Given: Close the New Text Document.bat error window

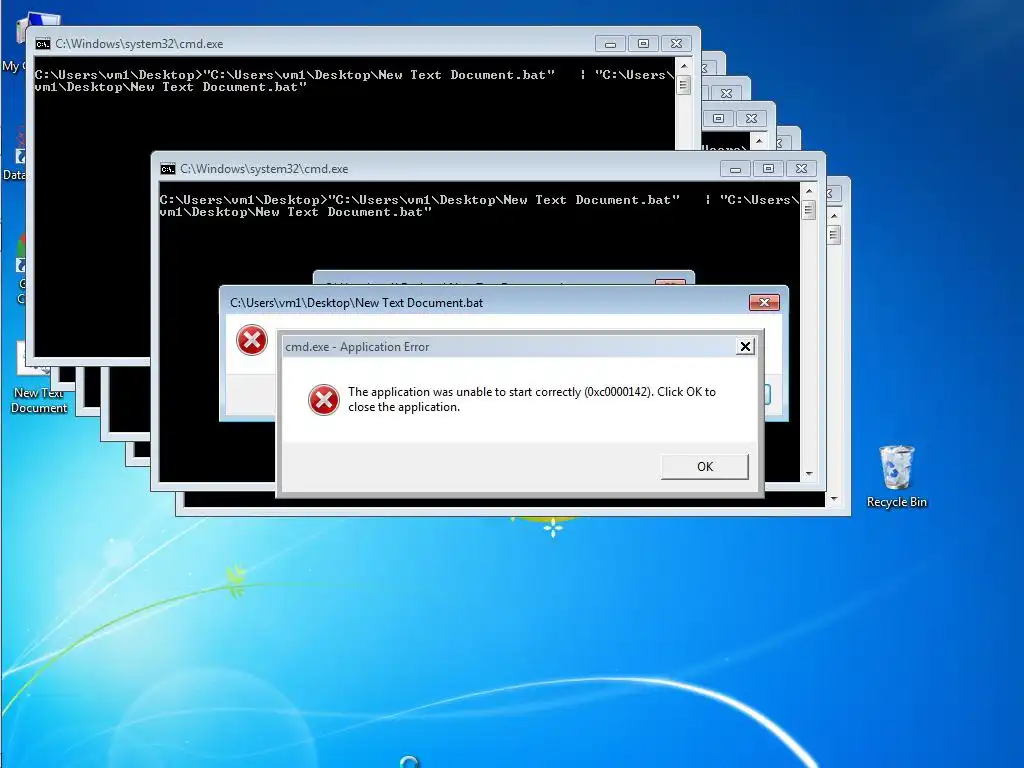Looking at the screenshot, I should tap(764, 302).
